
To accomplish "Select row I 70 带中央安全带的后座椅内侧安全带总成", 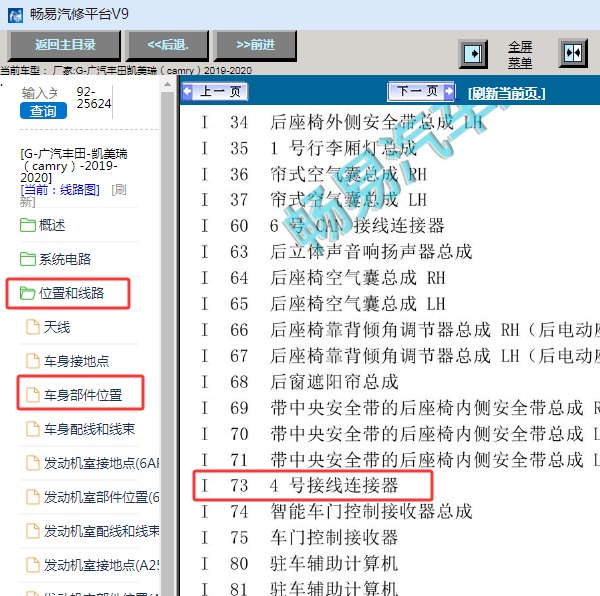I will pos(400,434).
